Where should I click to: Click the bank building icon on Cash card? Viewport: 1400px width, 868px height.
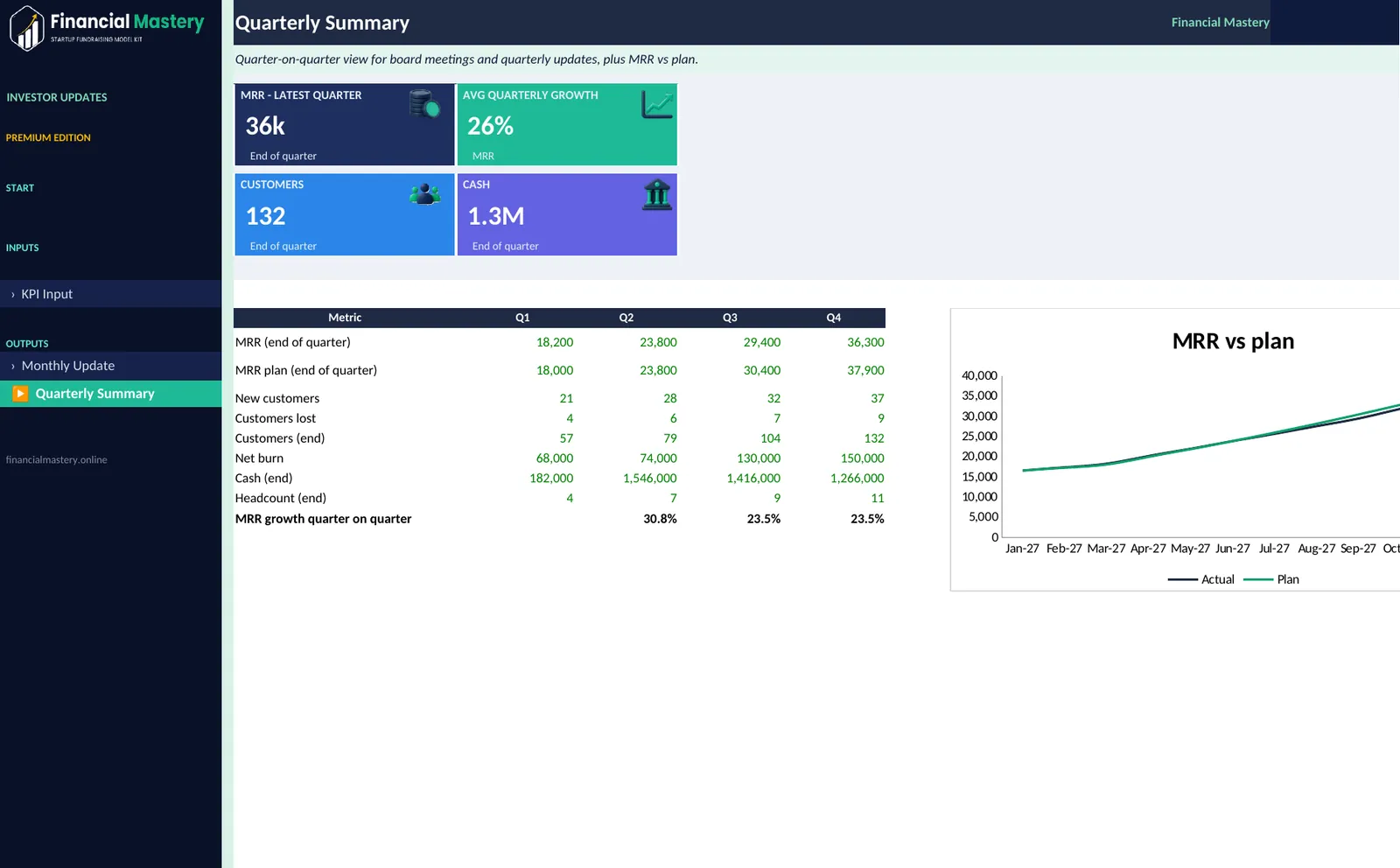tap(657, 194)
